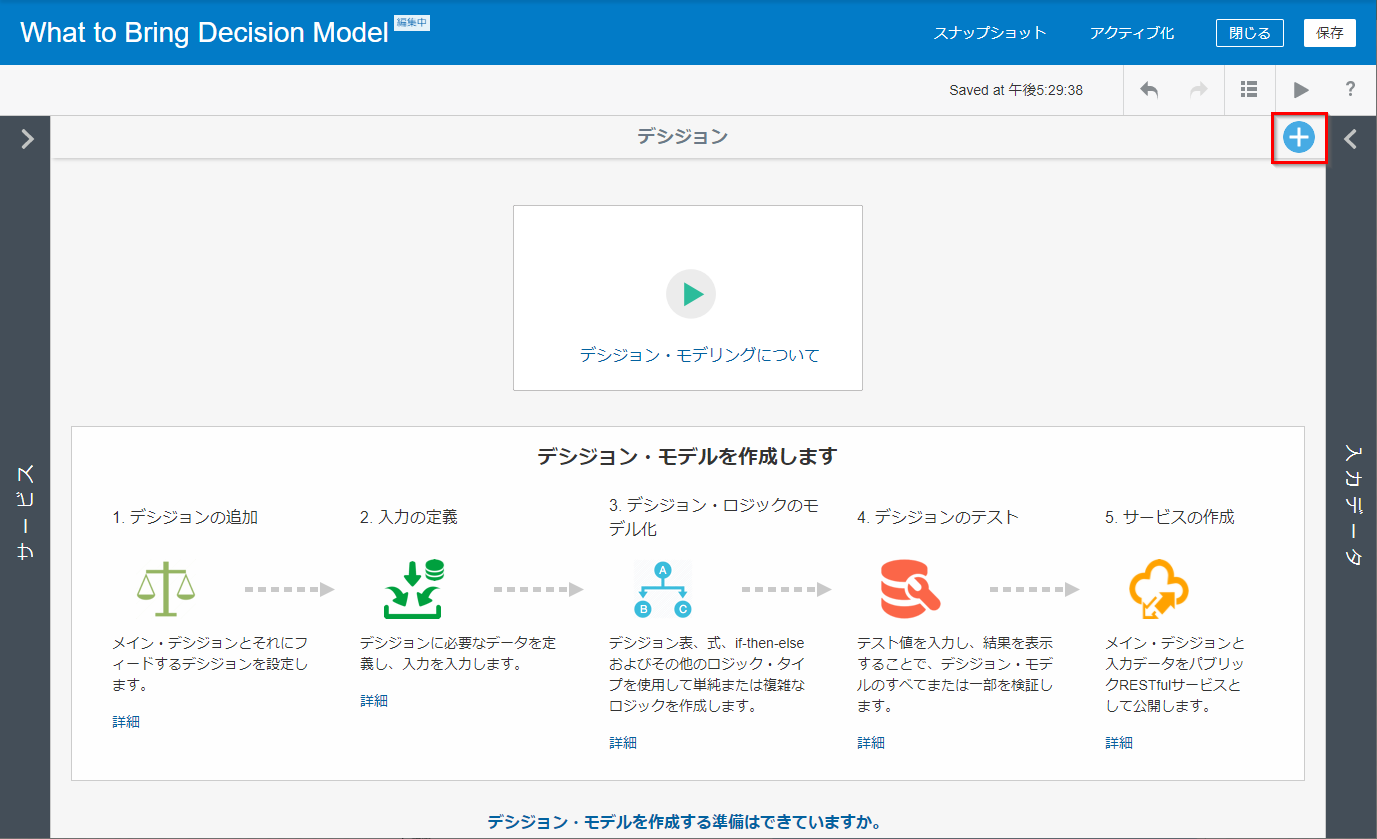Expand the left サービス panel chevron
1377x839 pixels.
point(27,139)
